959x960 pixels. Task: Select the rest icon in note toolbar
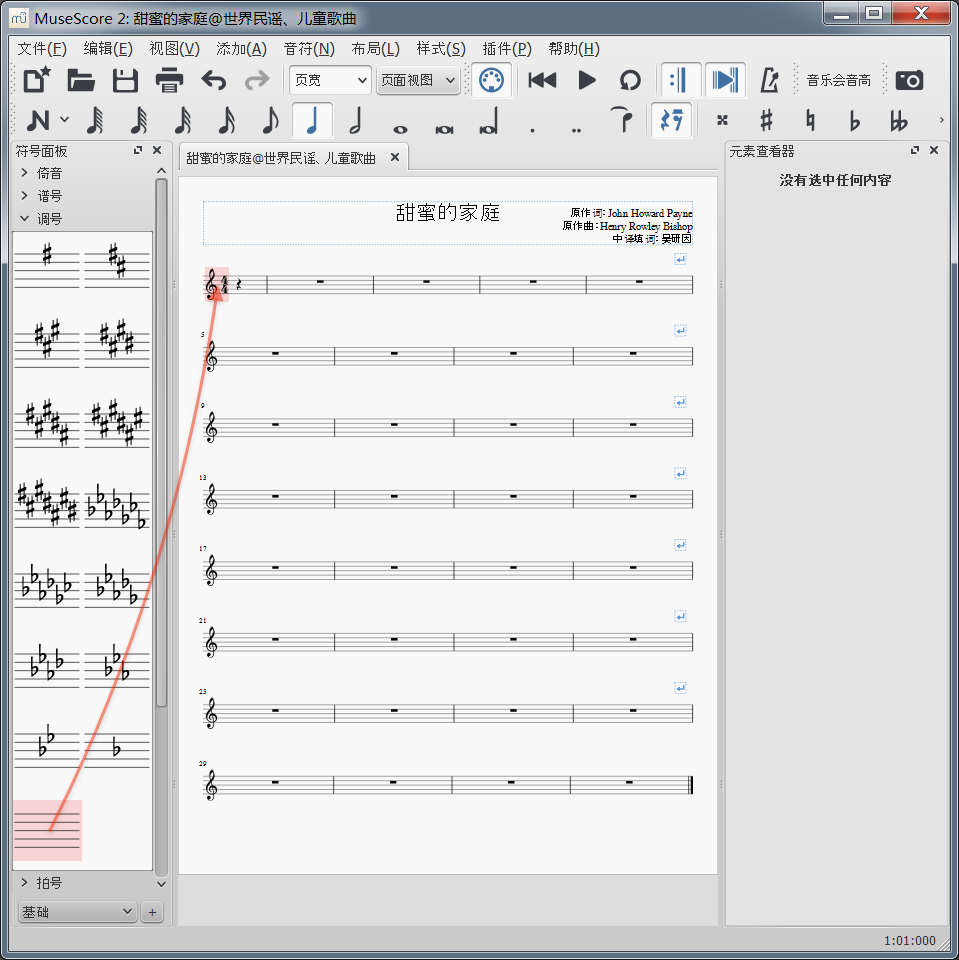[x=671, y=121]
